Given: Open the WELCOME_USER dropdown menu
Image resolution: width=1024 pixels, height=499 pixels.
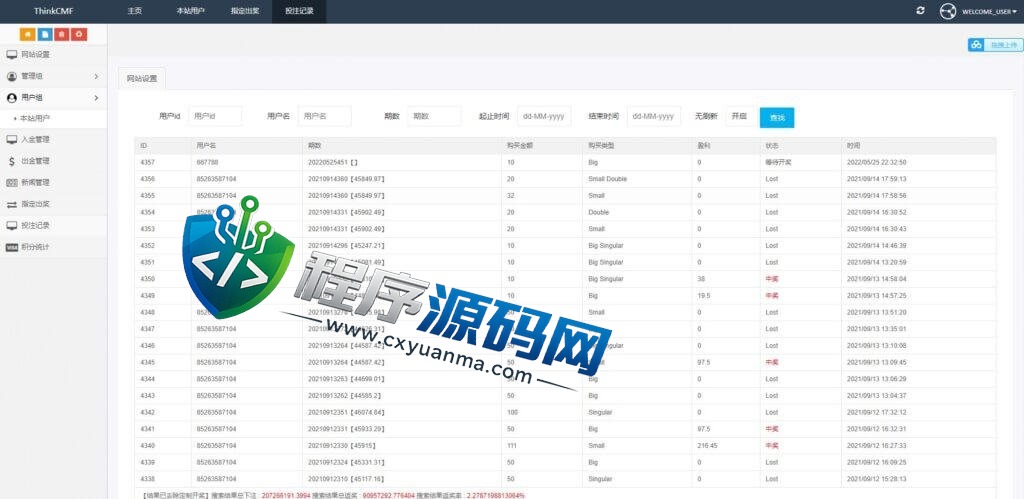Looking at the screenshot, I should (x=989, y=12).
